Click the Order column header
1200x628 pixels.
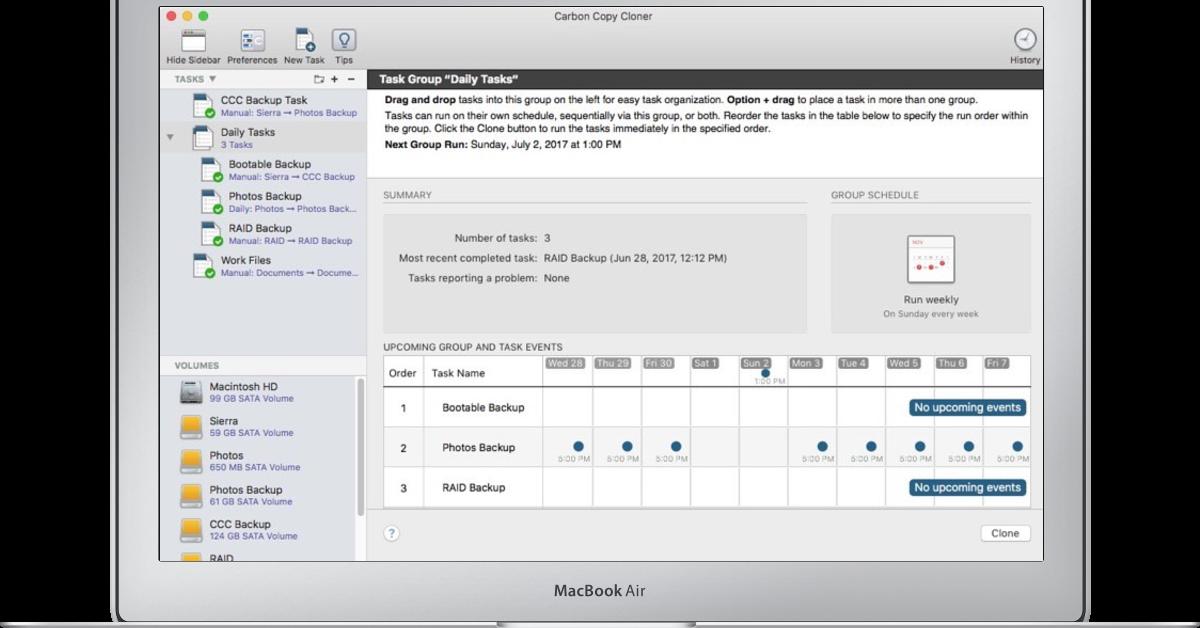tap(402, 373)
